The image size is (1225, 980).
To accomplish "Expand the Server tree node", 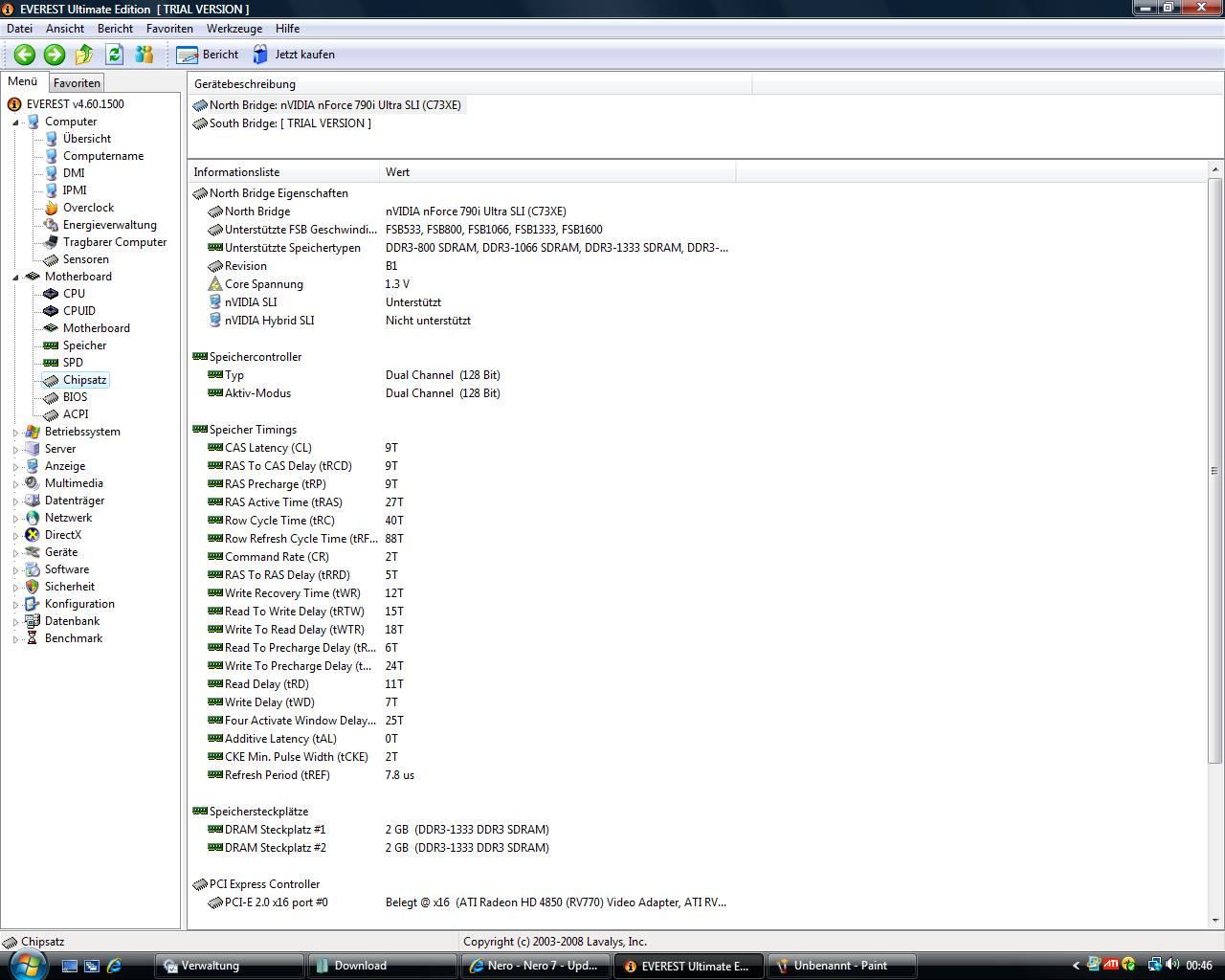I will (x=15, y=450).
